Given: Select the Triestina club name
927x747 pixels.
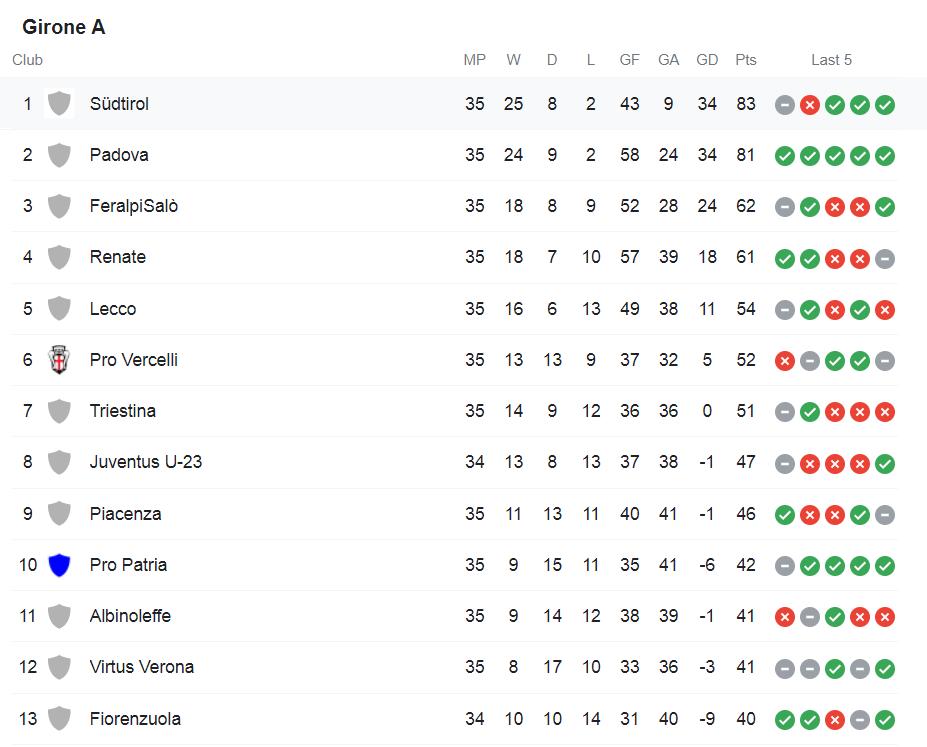Looking at the screenshot, I should click(122, 411).
